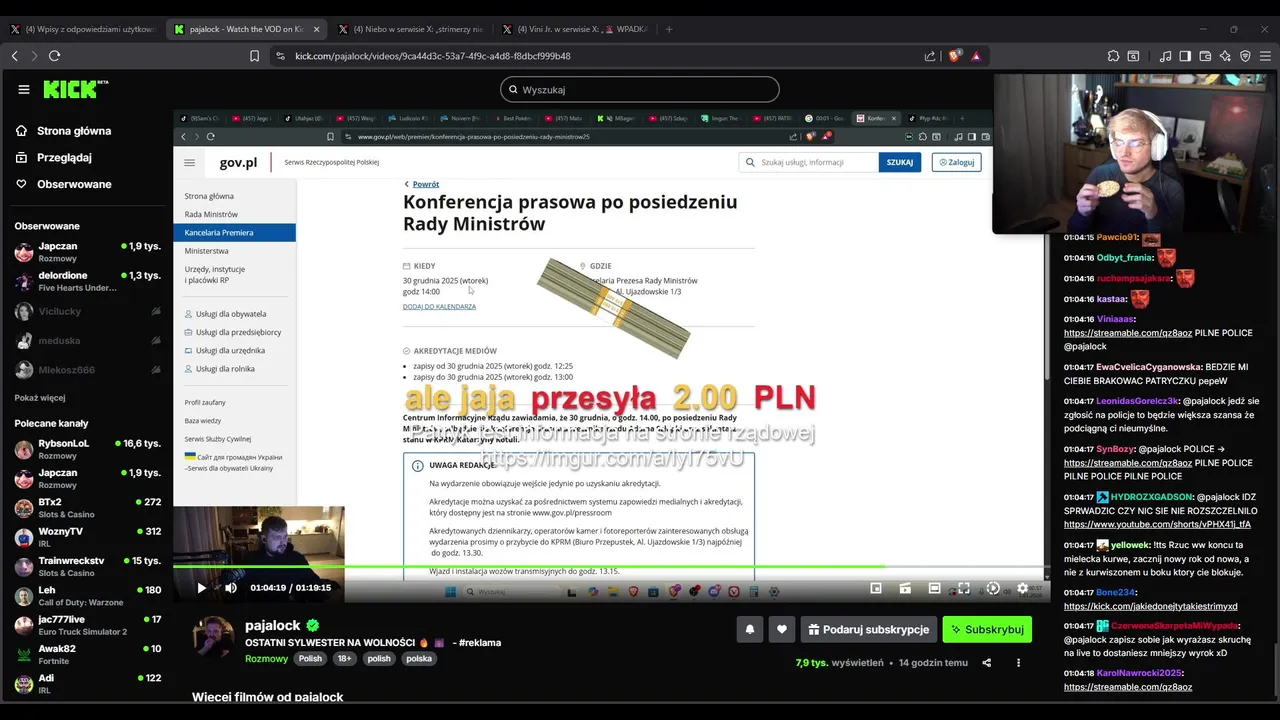The width and height of the screenshot is (1280, 720).
Task: Mute the video volume
Action: click(231, 588)
